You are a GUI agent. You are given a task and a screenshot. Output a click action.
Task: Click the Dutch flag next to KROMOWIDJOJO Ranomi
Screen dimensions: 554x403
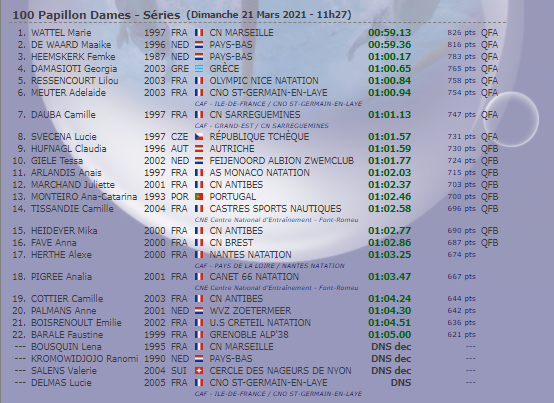click(x=199, y=359)
